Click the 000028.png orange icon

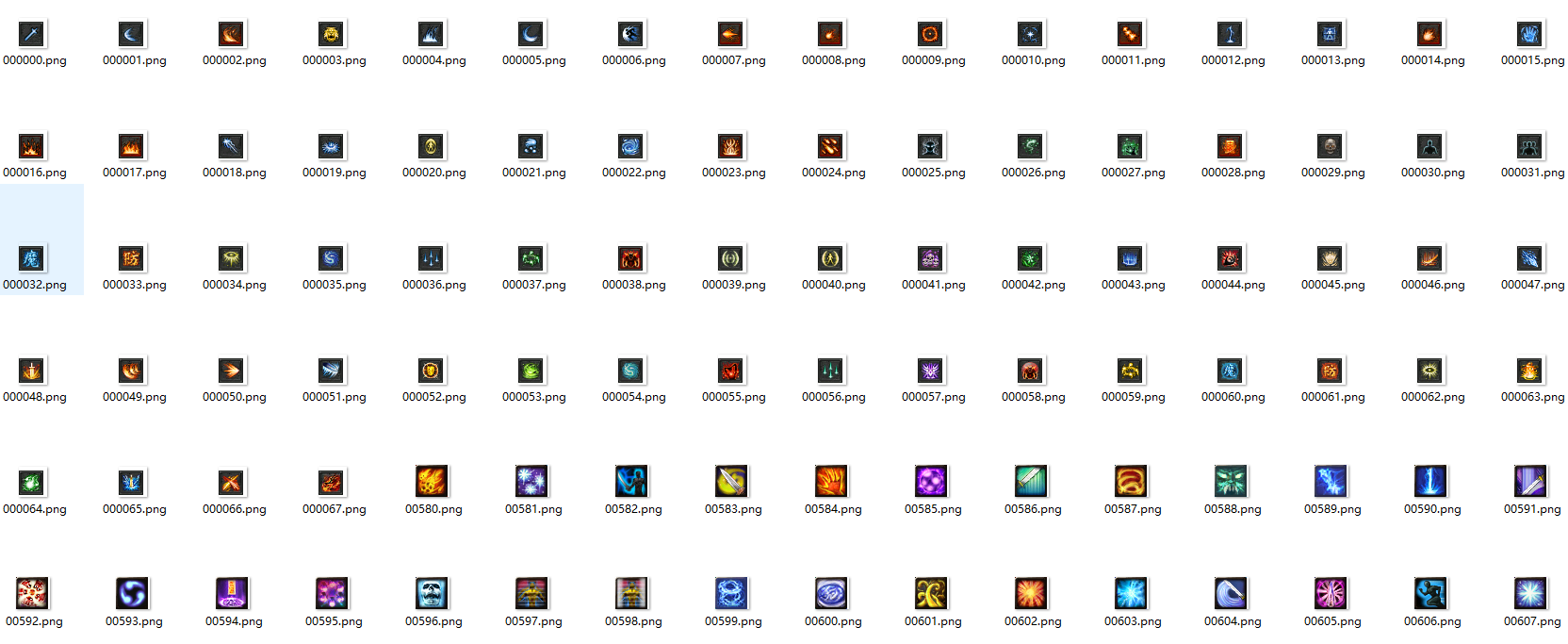1231,147
